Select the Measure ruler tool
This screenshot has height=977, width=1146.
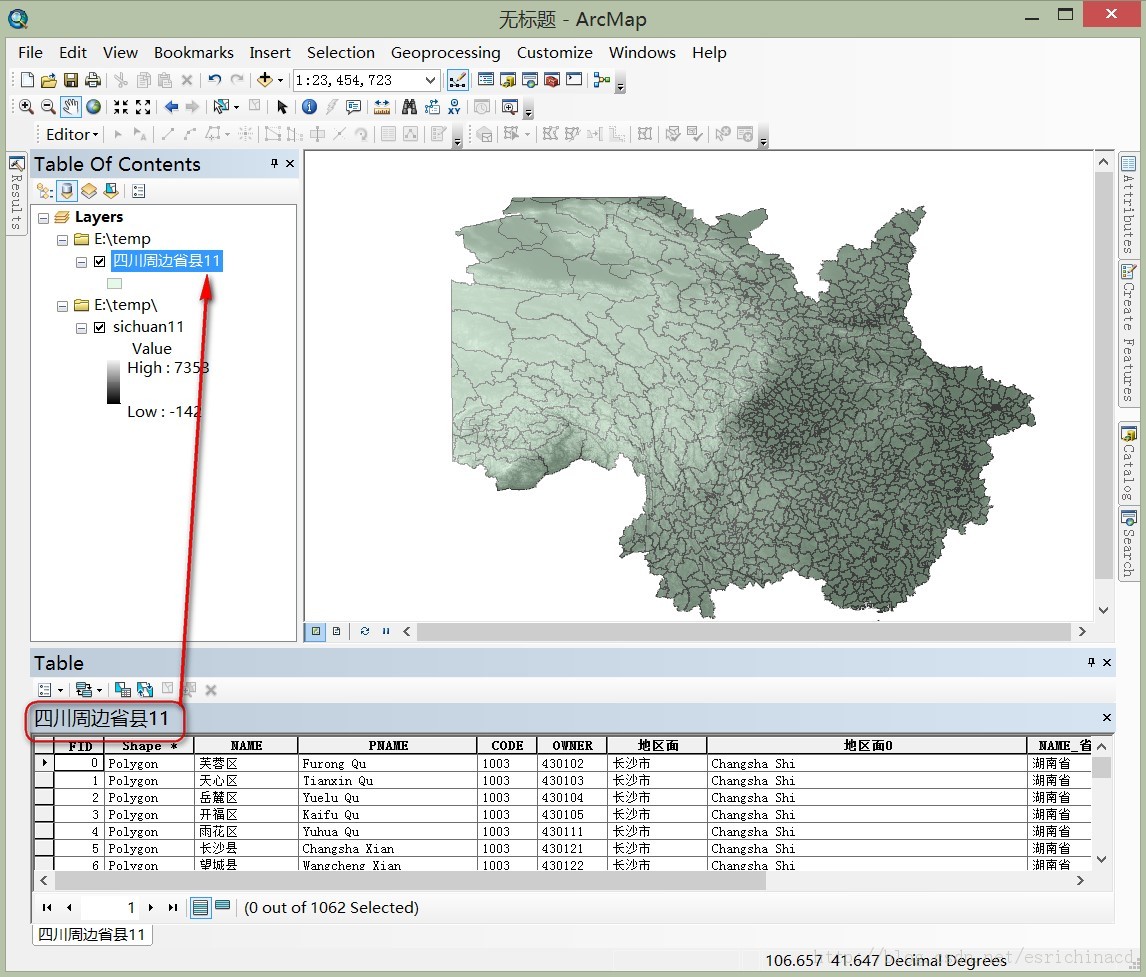tap(382, 107)
